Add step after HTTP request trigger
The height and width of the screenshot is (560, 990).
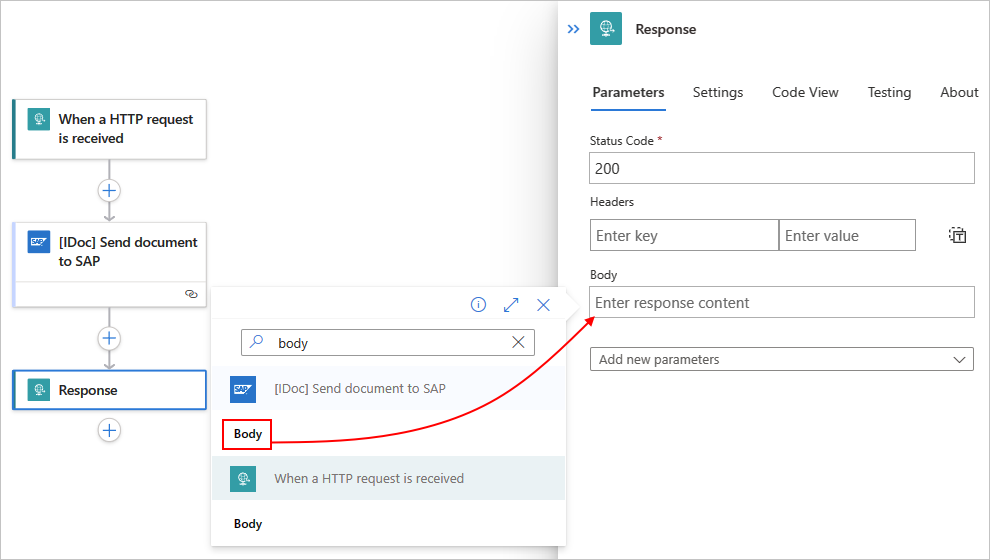coord(109,191)
